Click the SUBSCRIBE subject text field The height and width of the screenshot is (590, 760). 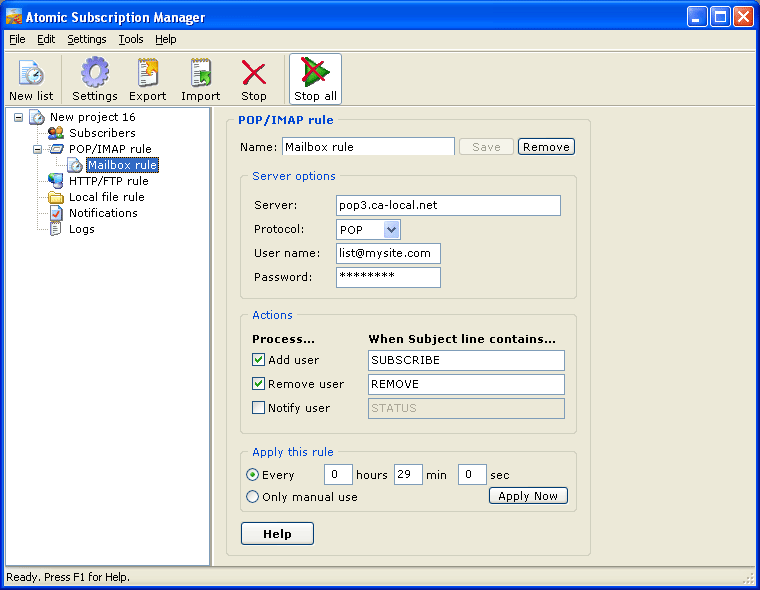click(466, 360)
